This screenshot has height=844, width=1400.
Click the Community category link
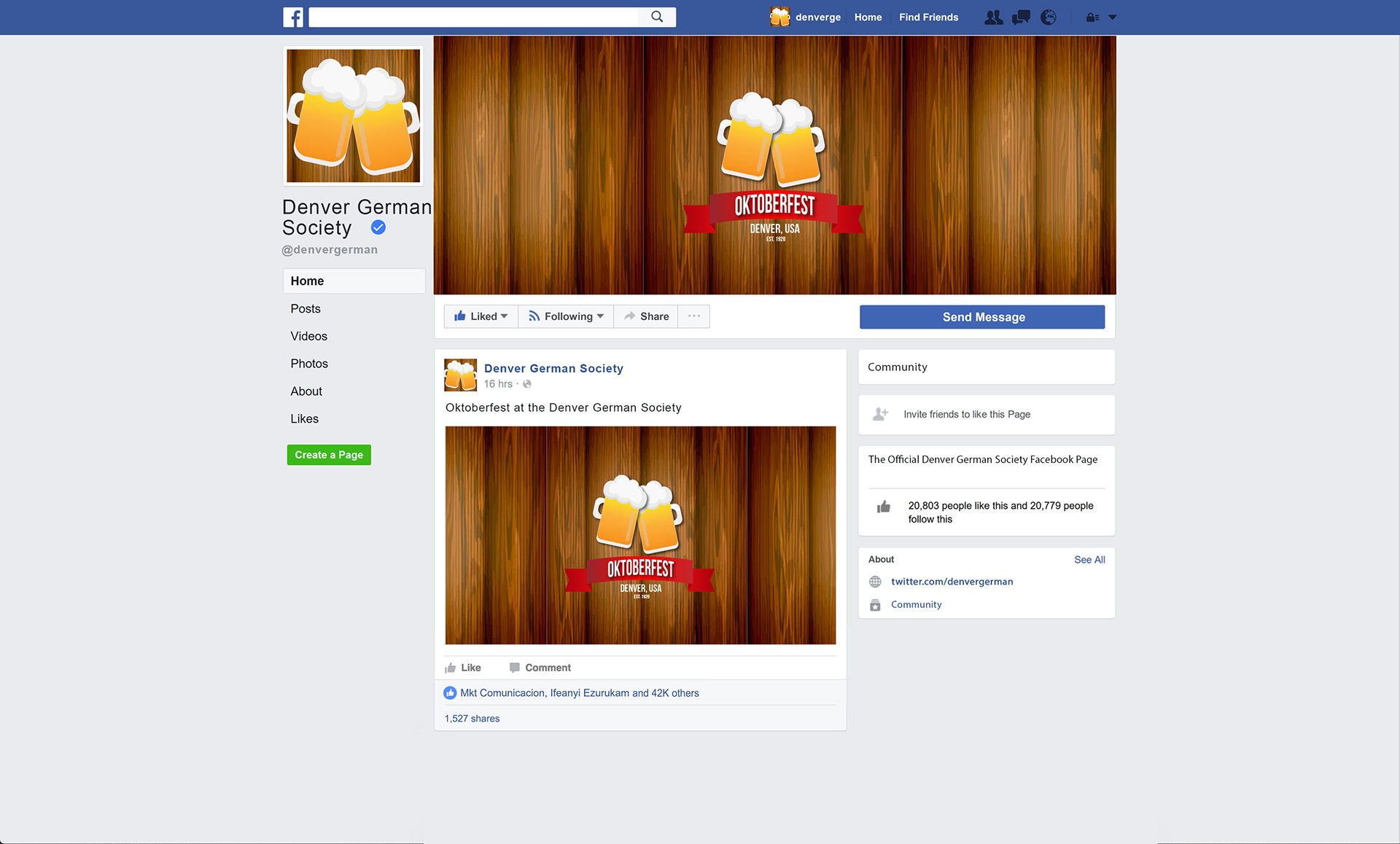[916, 605]
